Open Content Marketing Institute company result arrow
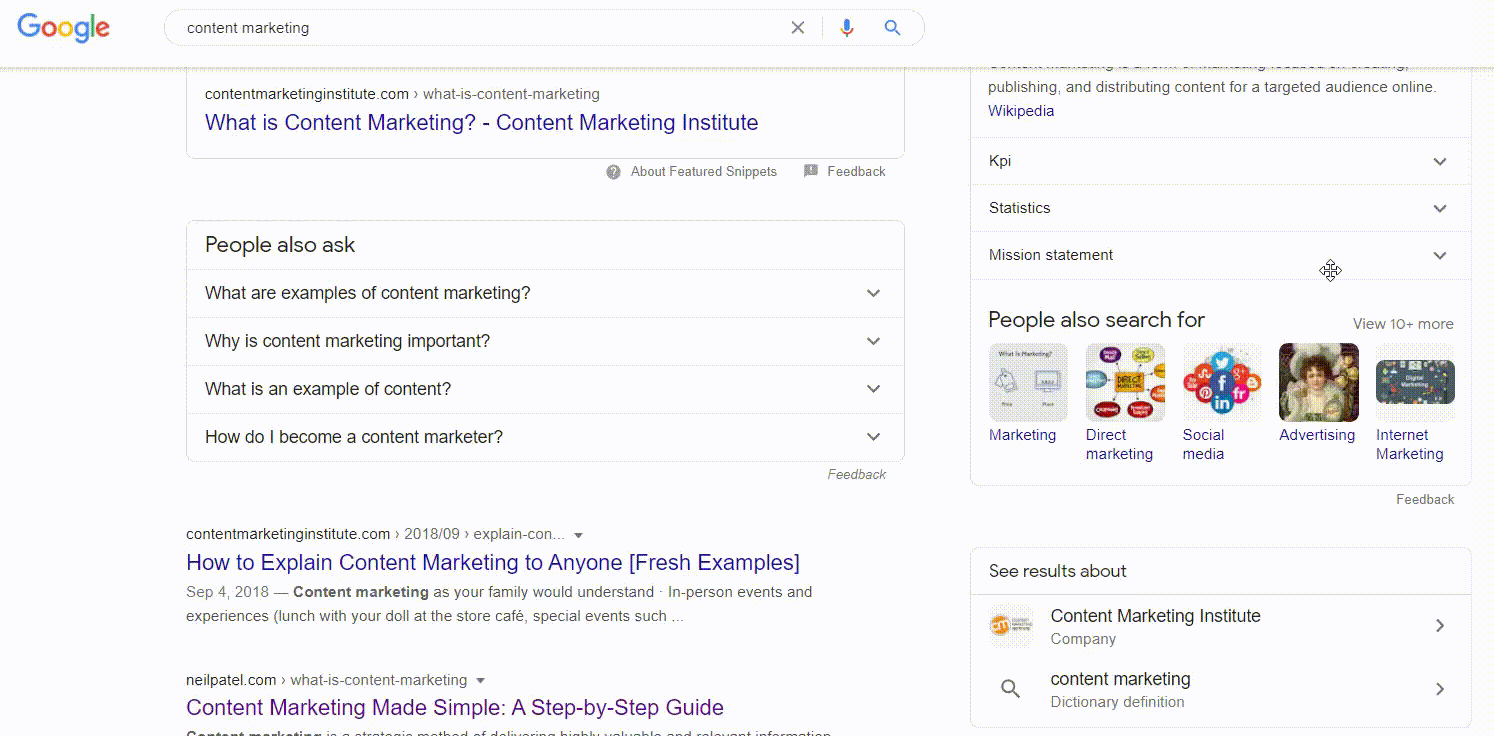 [1440, 626]
